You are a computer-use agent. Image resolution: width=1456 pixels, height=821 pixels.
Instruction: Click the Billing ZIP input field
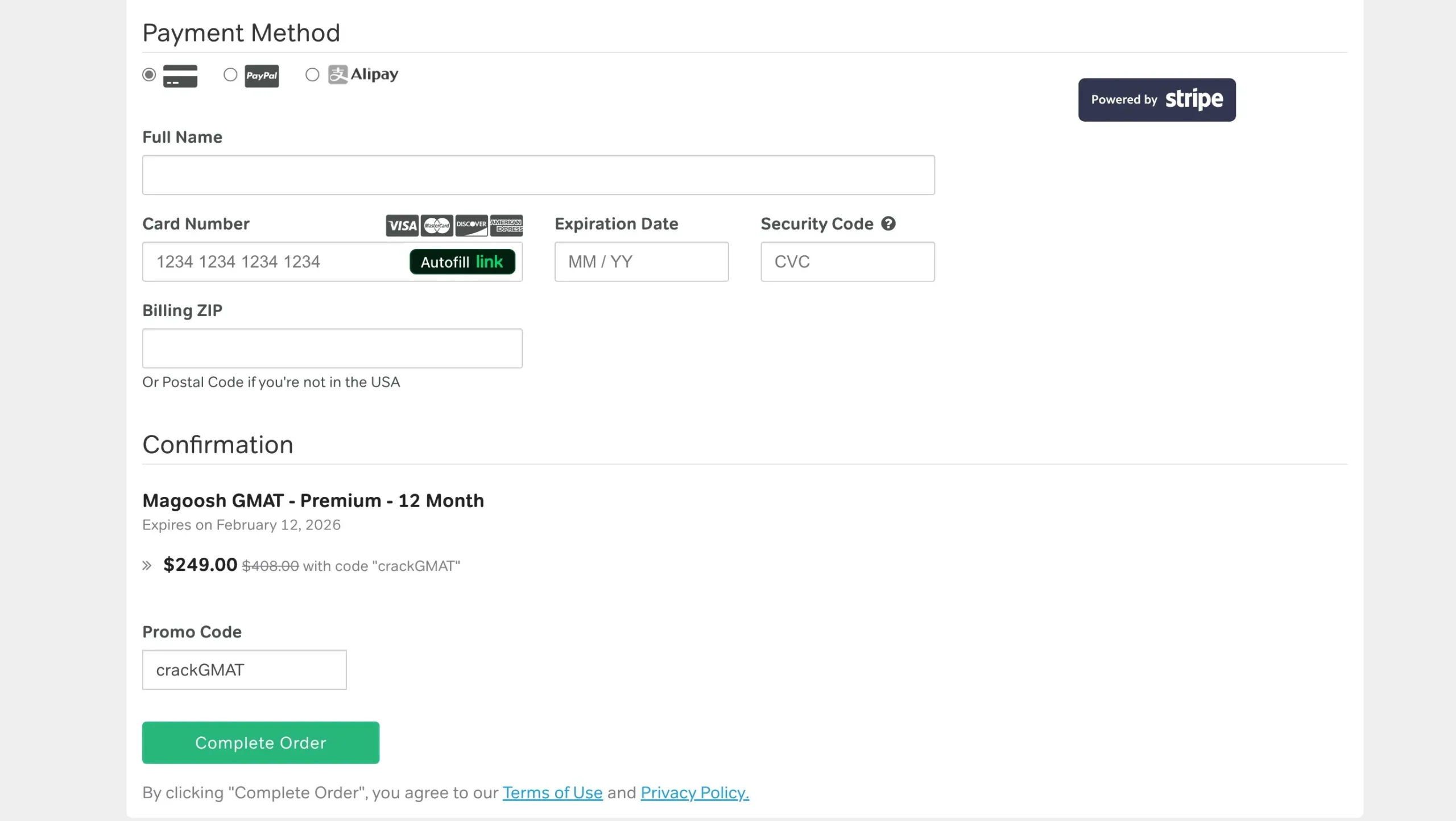tap(332, 348)
